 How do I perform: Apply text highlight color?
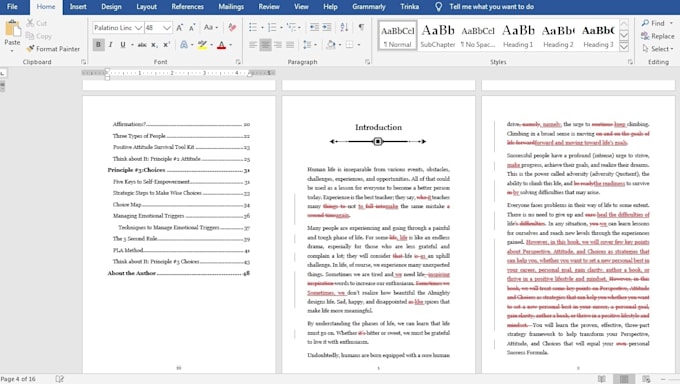pyautogui.click(x=202, y=45)
